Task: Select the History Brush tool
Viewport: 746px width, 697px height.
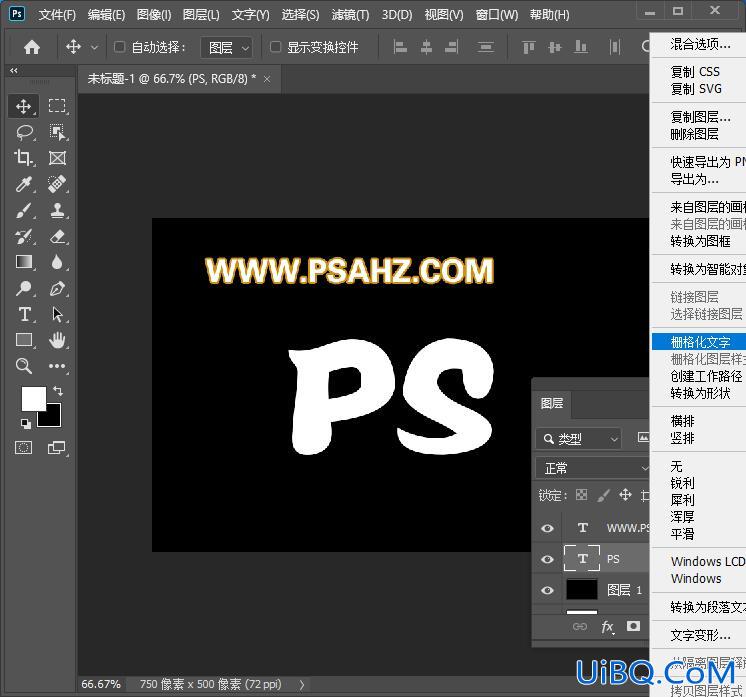Action: [24, 236]
